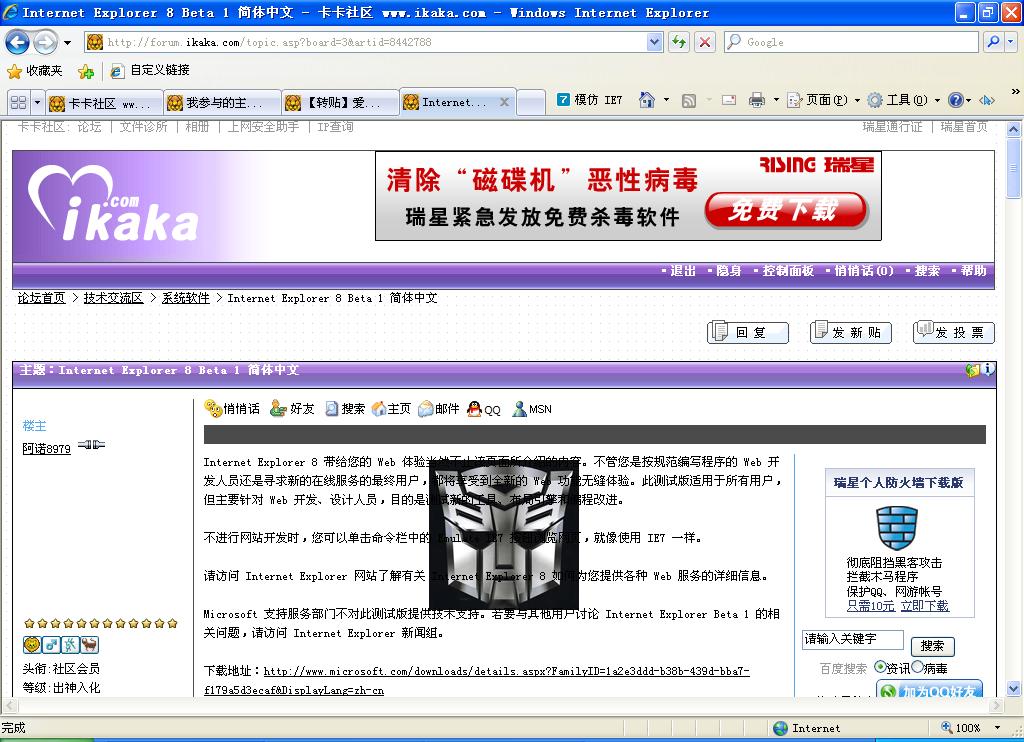Open the 论坛 link in top navigation

click(89, 127)
